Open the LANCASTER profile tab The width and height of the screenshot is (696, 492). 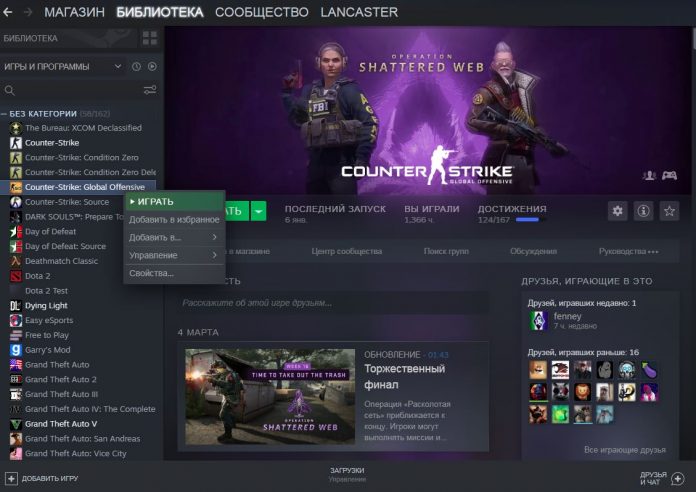pos(359,12)
